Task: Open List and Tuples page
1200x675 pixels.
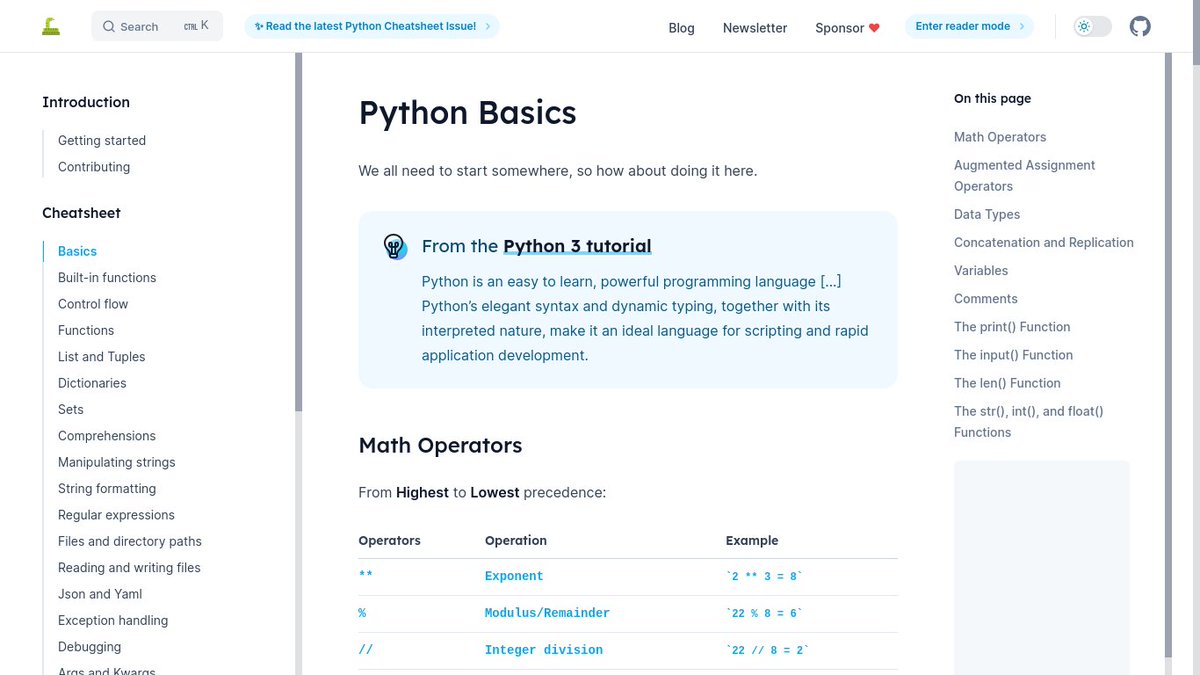Action: [101, 357]
